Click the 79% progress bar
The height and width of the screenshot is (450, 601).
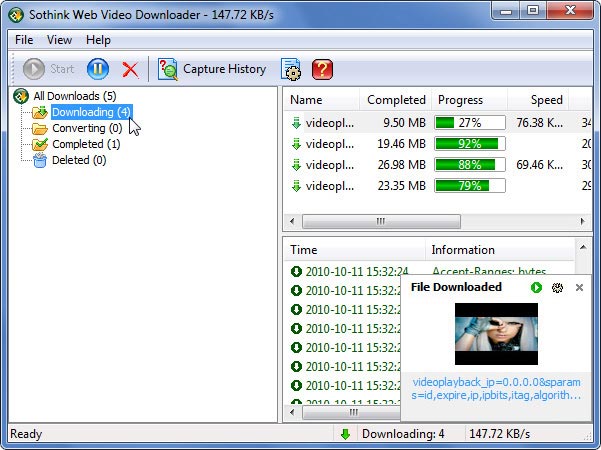(470, 186)
